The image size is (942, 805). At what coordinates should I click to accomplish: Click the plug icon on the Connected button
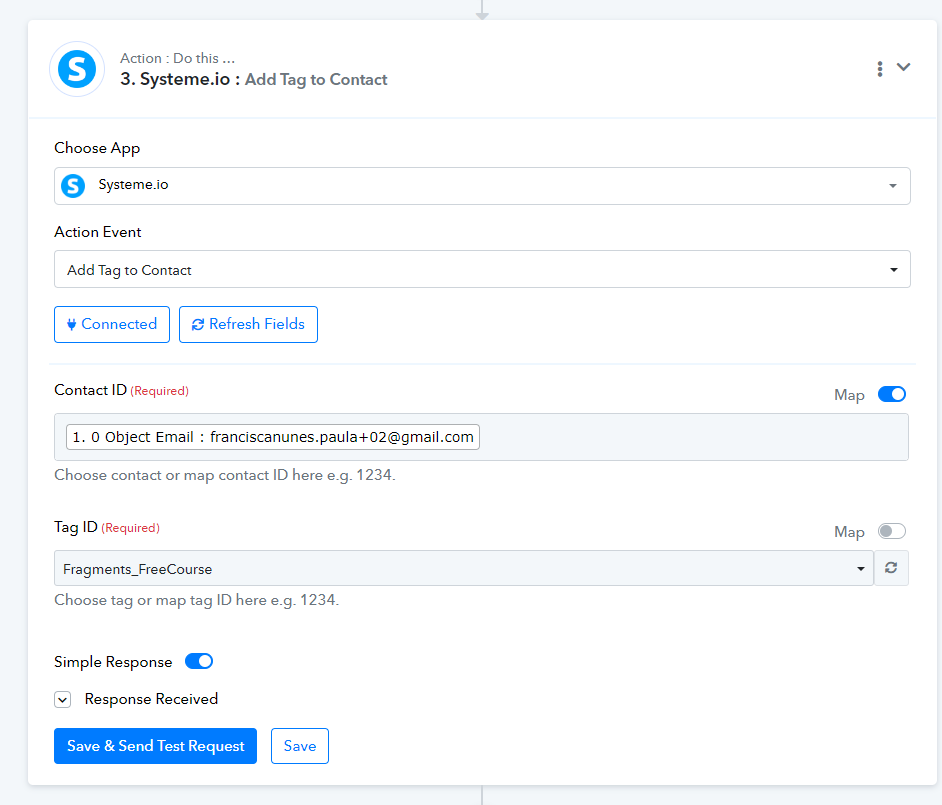(x=71, y=324)
